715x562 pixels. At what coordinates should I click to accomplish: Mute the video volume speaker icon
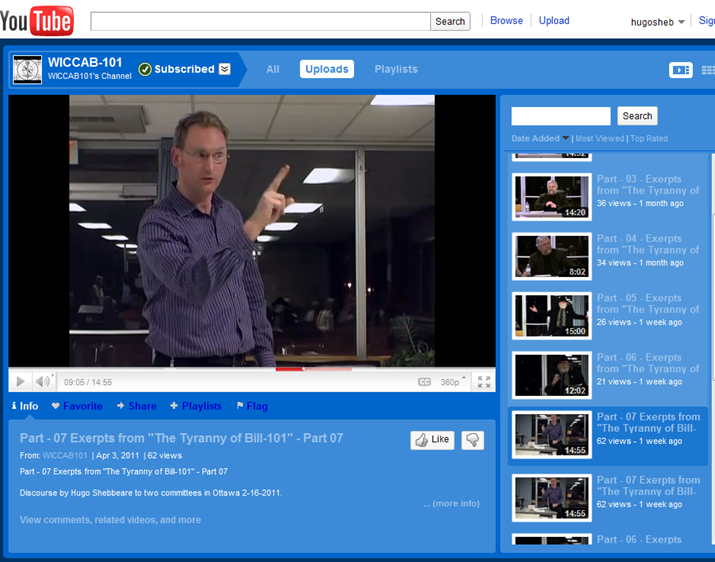(x=43, y=381)
